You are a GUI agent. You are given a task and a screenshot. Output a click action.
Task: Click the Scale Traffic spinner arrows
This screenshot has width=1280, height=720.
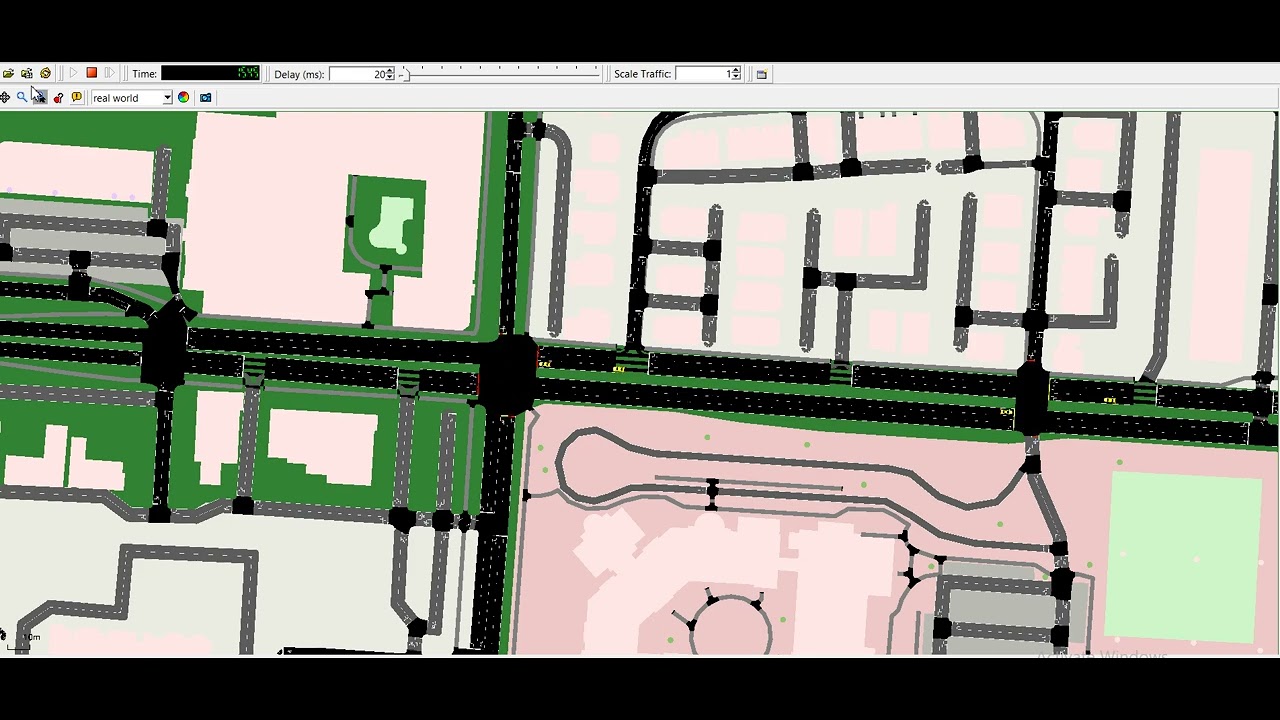pos(736,74)
